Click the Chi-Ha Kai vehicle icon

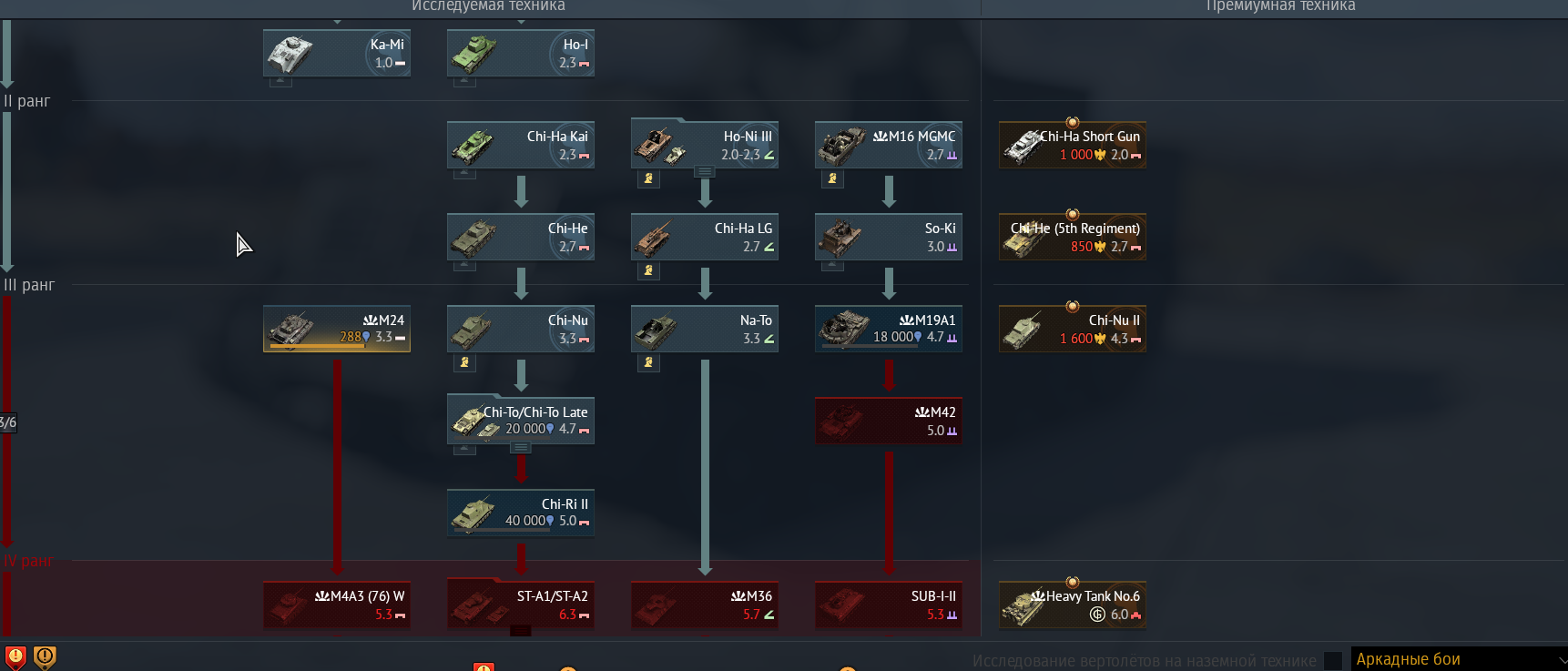pos(473,146)
